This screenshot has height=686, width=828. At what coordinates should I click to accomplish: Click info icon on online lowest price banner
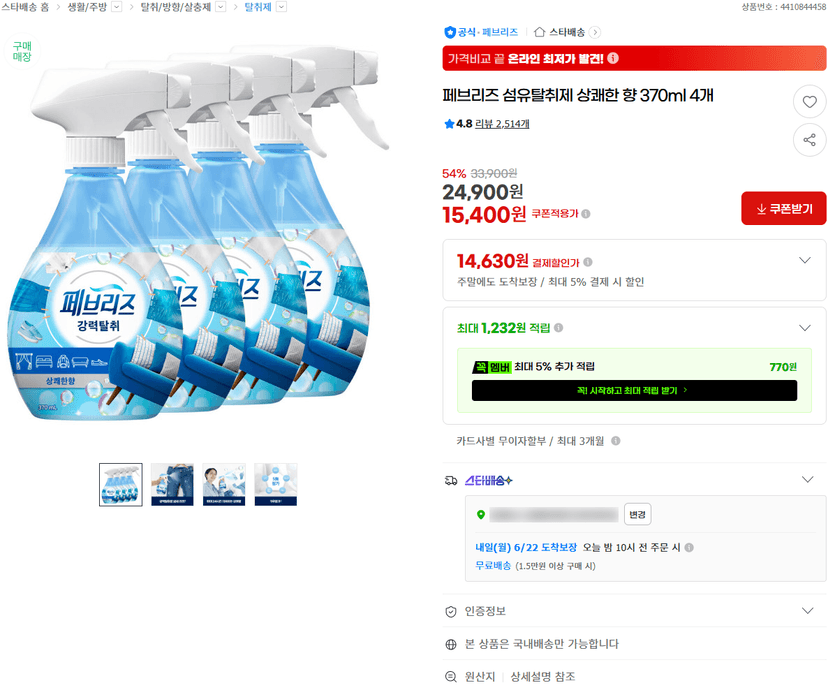[613, 58]
